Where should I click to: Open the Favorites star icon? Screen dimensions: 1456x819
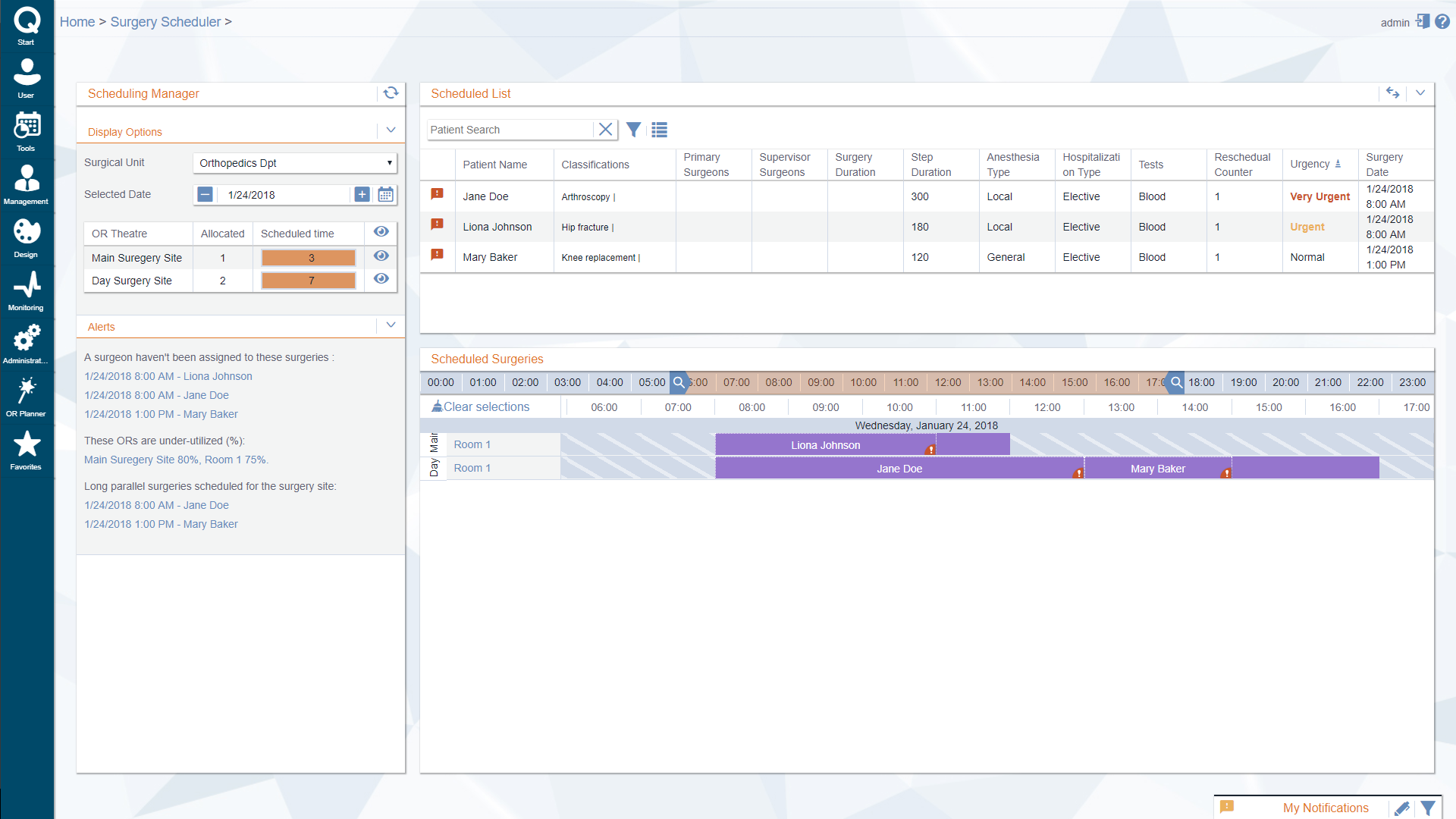(x=27, y=450)
